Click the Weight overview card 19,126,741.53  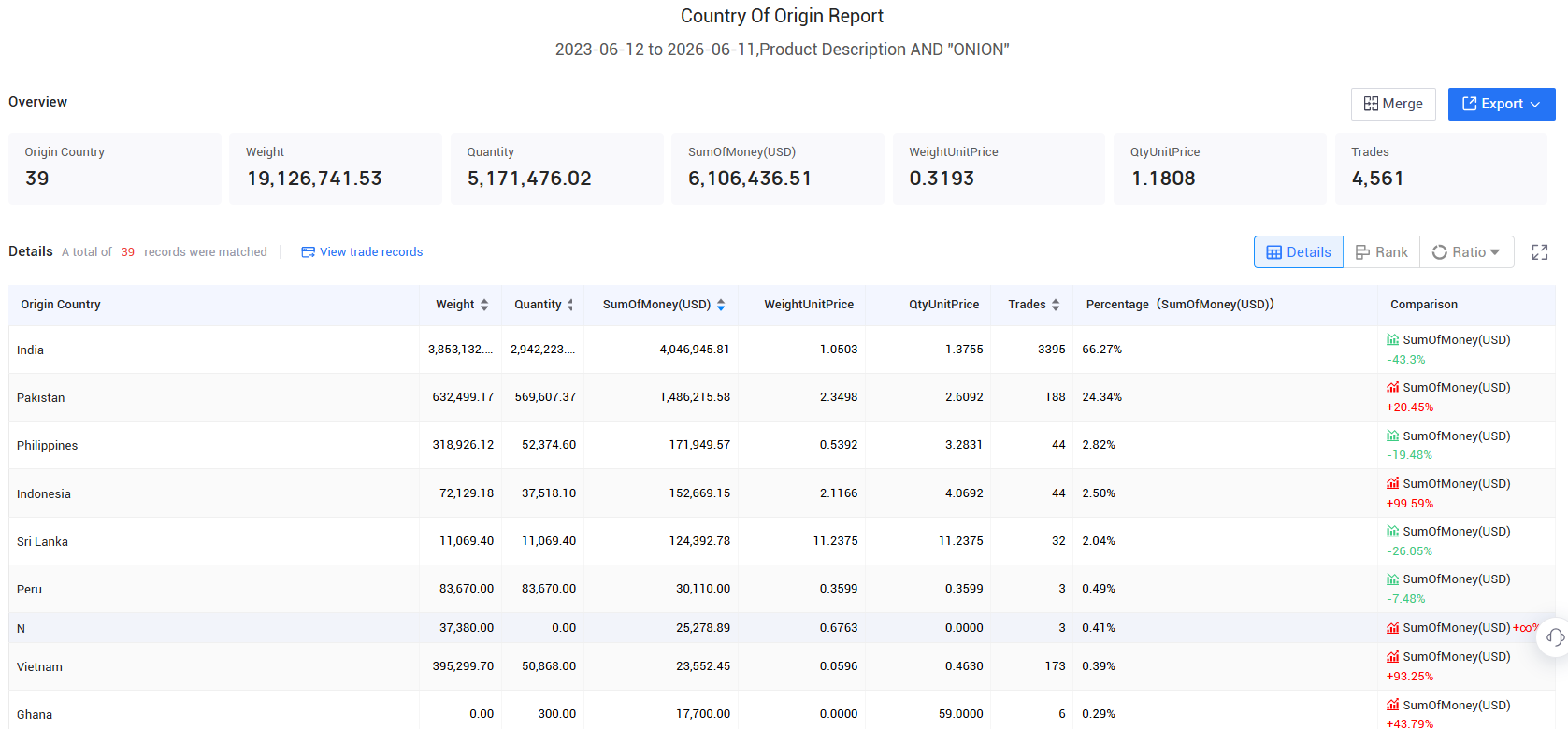click(x=336, y=168)
